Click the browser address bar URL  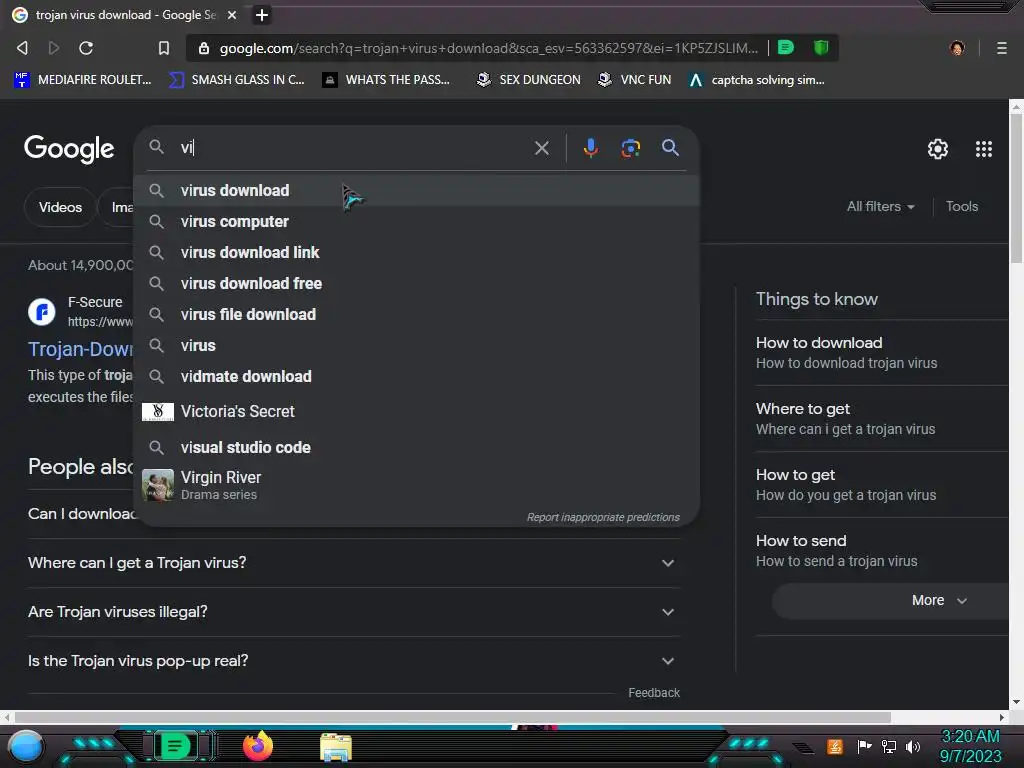tap(488, 48)
